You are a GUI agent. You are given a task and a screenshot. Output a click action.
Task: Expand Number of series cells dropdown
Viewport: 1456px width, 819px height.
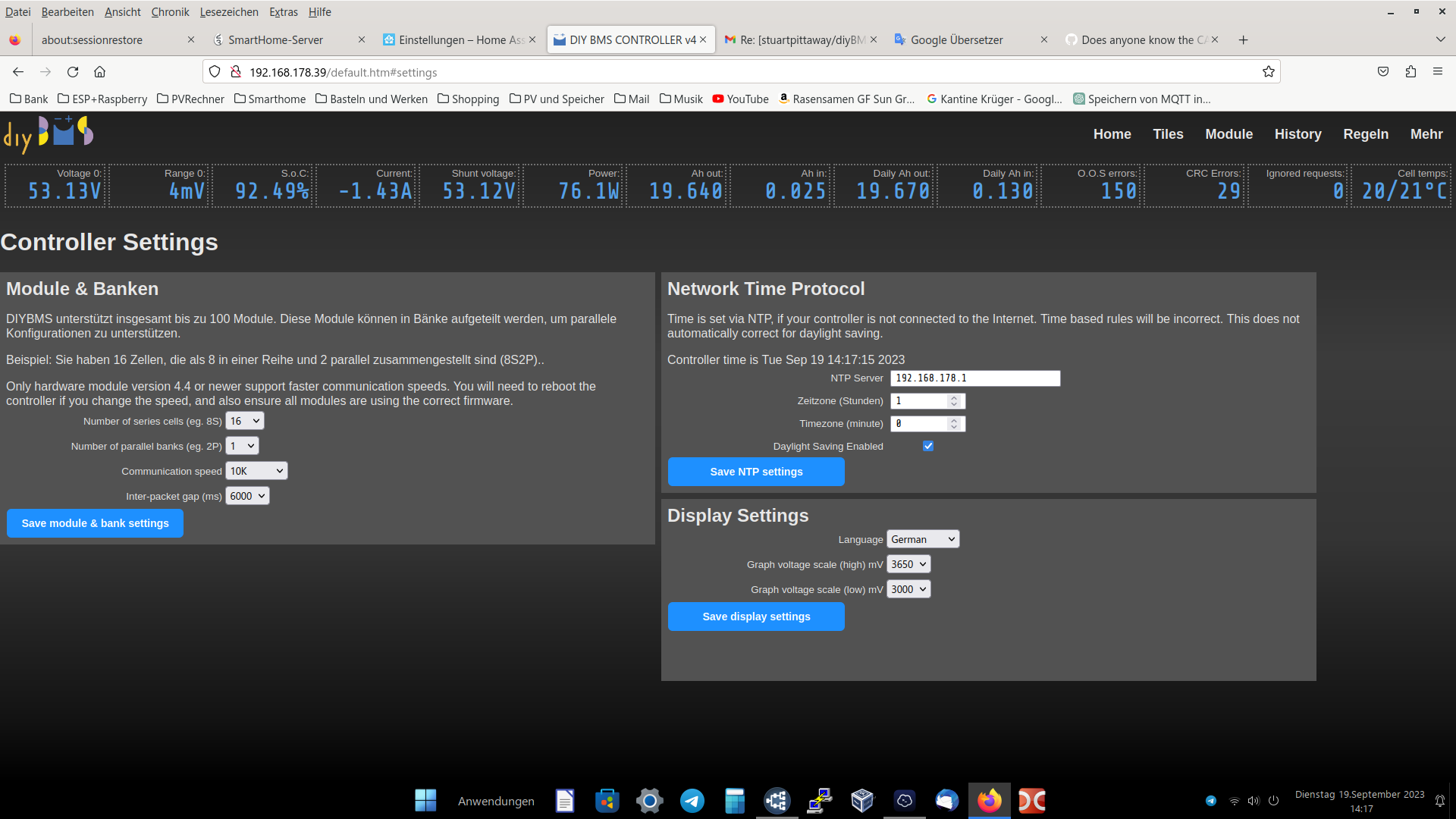pyautogui.click(x=244, y=422)
